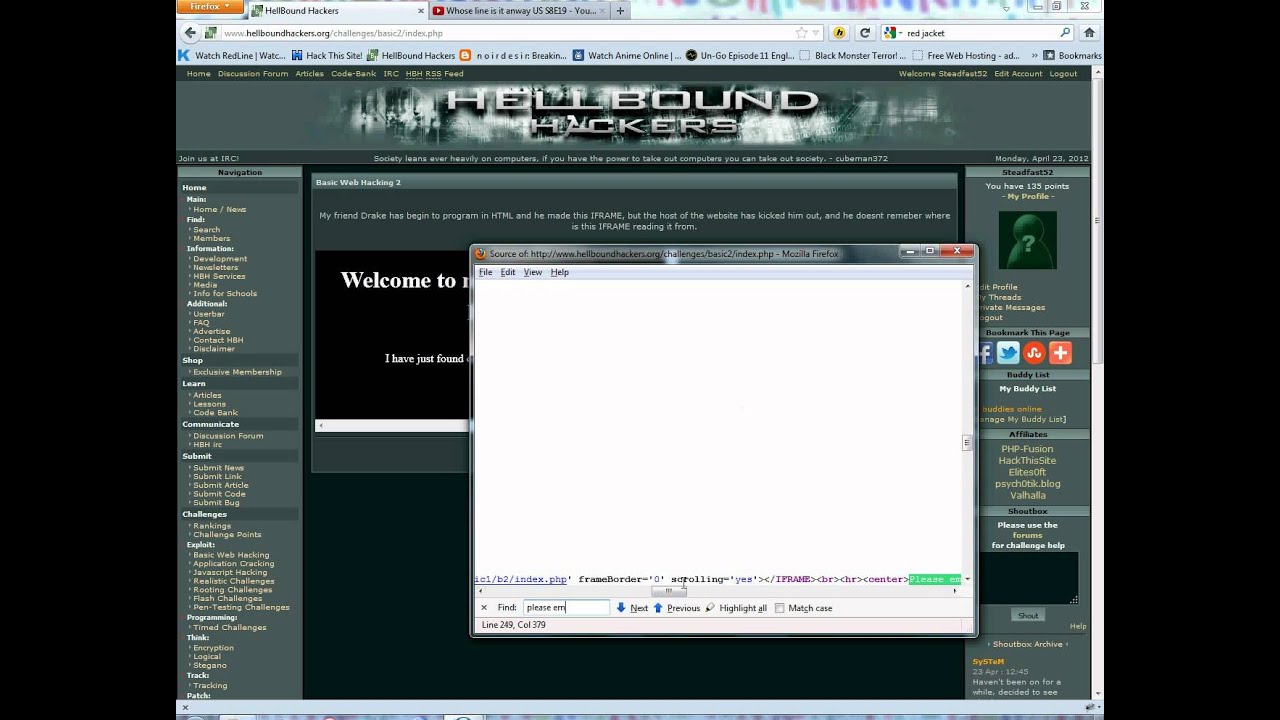1280x720 pixels.
Task: Open the Bookmarks menu on toolbar
Action: [1072, 56]
